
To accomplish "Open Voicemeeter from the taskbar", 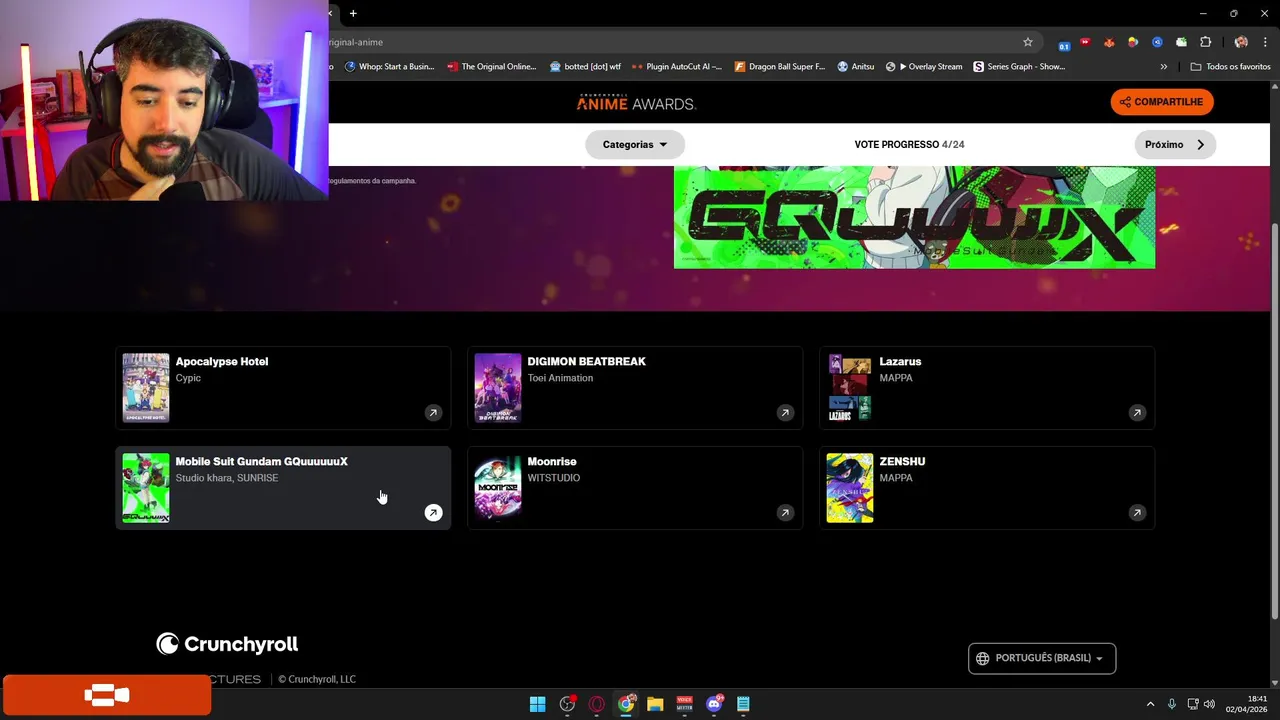I will [x=685, y=704].
